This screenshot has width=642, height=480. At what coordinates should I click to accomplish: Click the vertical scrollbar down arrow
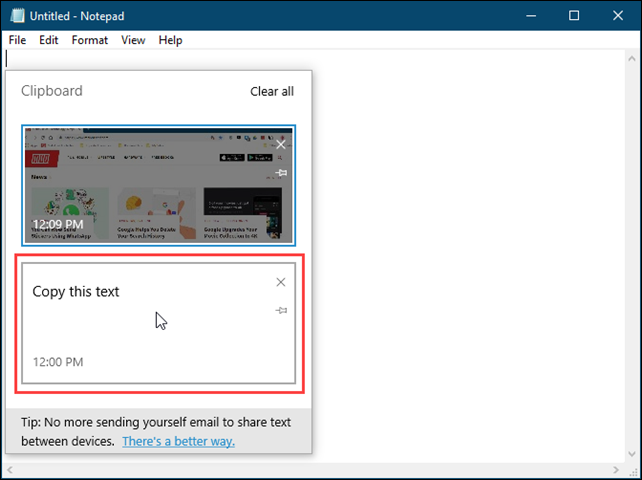[631, 454]
